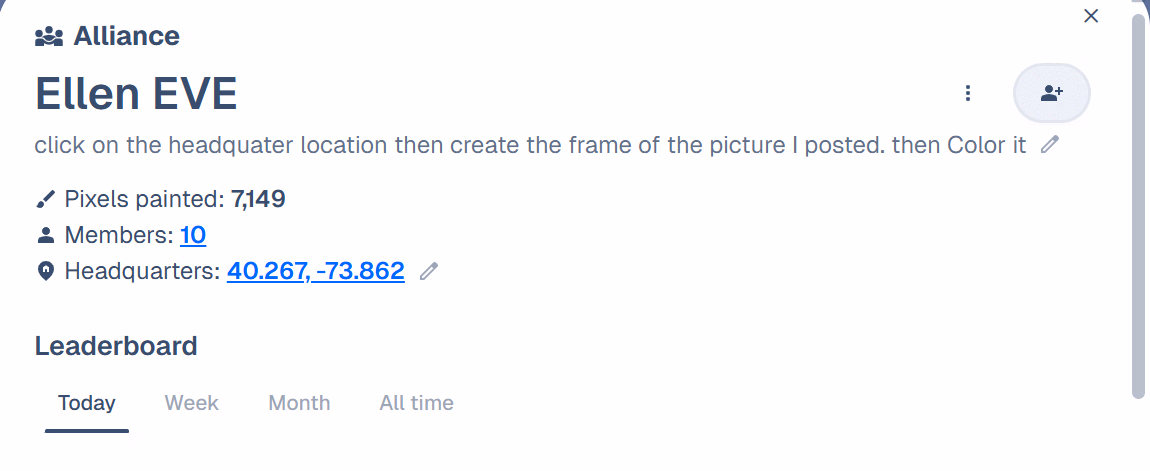Open the three-dot more options menu
1150x471 pixels.
(x=967, y=93)
